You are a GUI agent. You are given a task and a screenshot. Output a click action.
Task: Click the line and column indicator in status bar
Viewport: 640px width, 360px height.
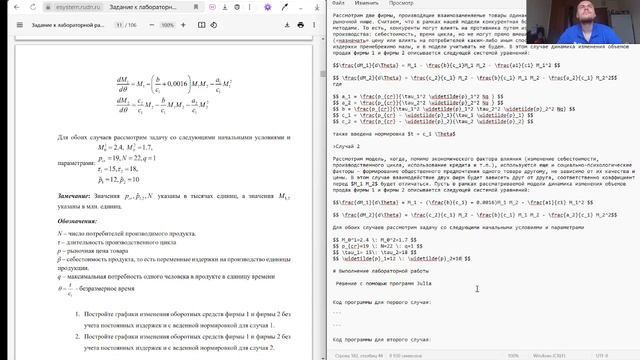359,356
